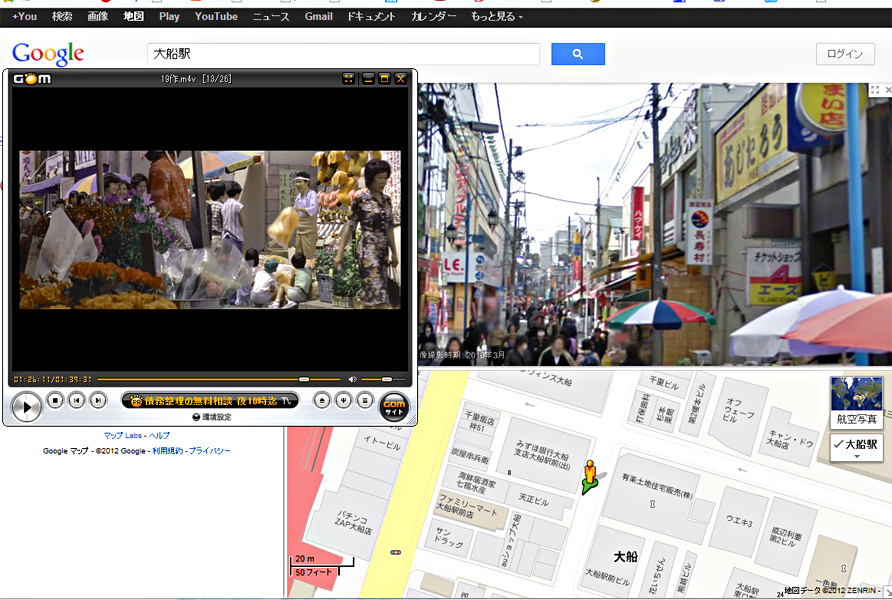Stop playback in GOM Player

[55, 400]
